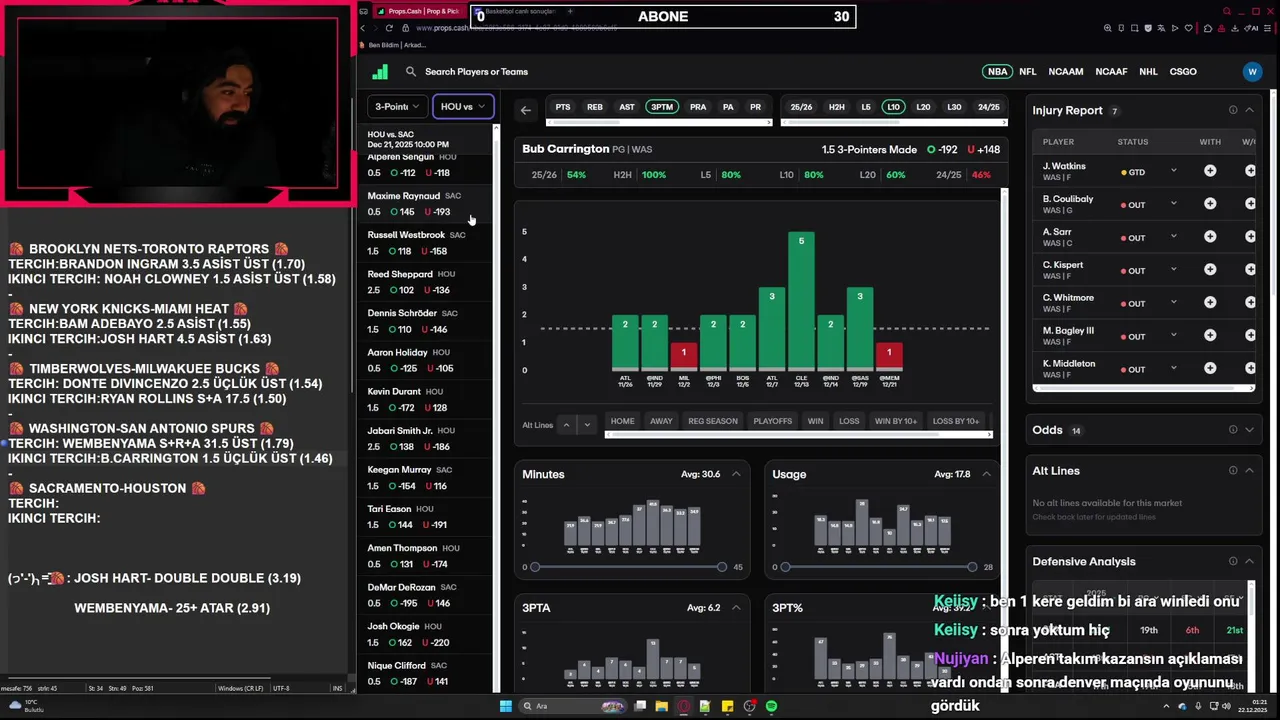
Task: Open the Injury Report info icon
Action: 1233,110
